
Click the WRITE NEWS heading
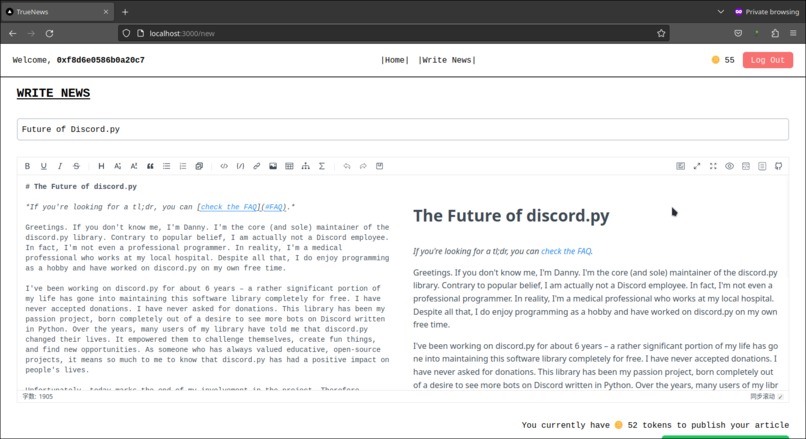pos(53,93)
